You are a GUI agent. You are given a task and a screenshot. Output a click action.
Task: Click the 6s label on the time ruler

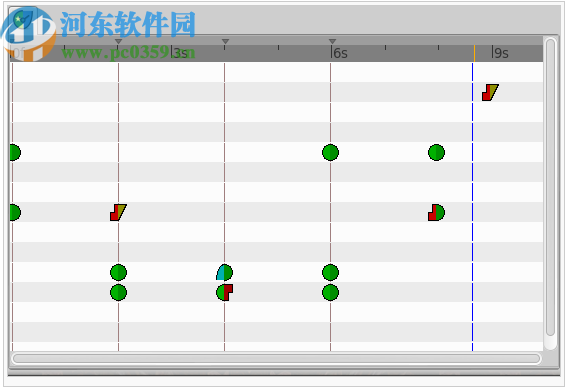339,53
